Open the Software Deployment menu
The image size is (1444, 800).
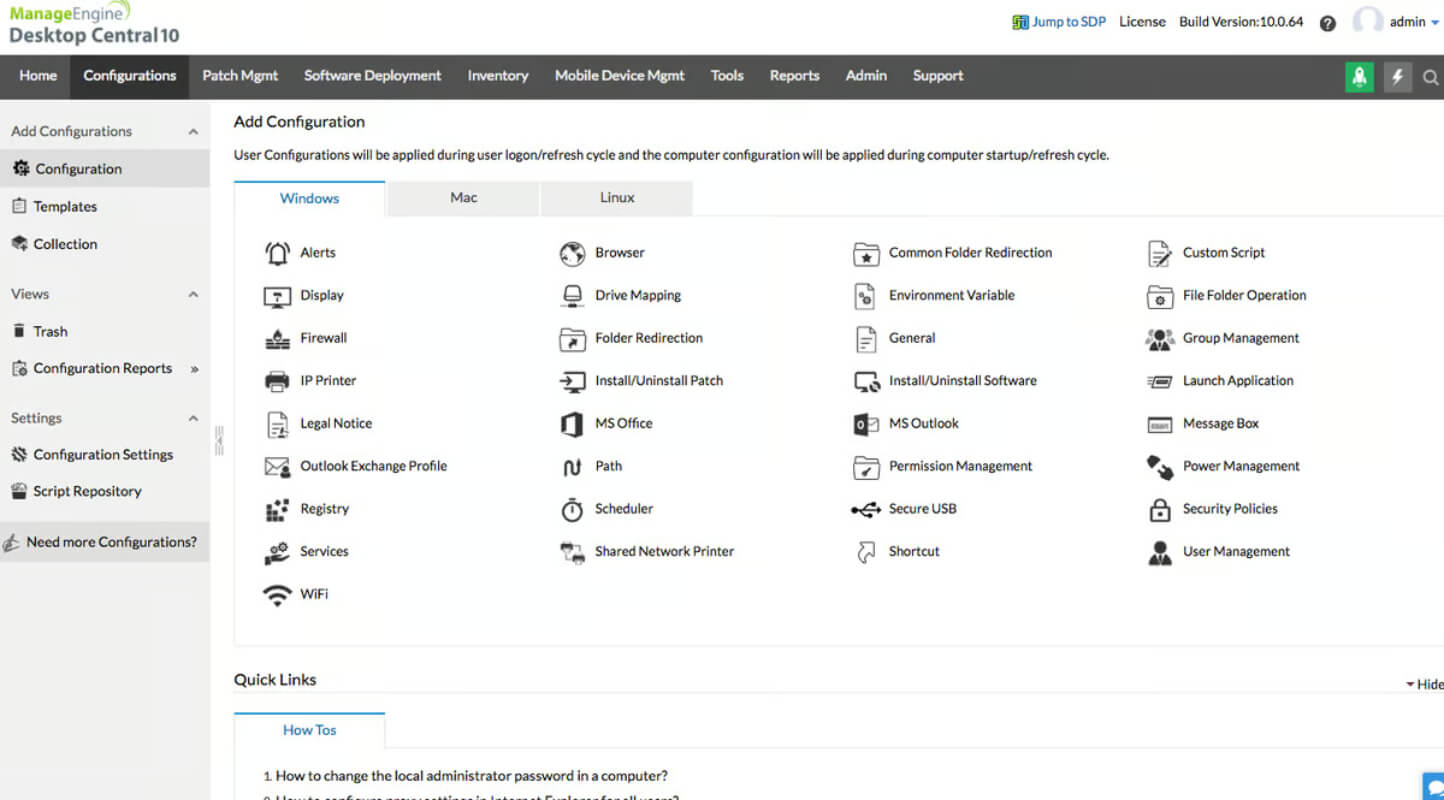click(372, 76)
